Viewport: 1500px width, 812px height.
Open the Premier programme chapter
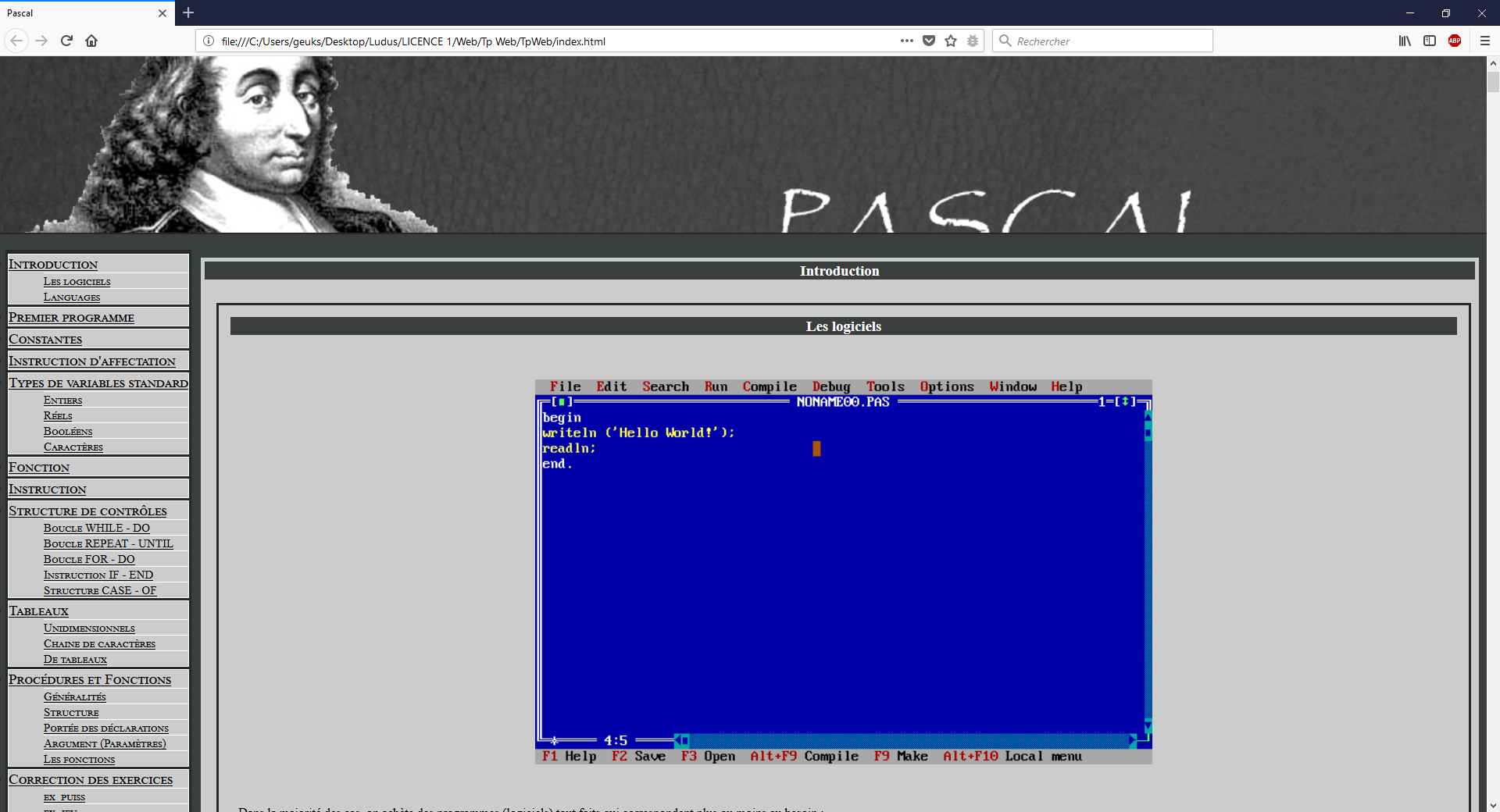[71, 318]
